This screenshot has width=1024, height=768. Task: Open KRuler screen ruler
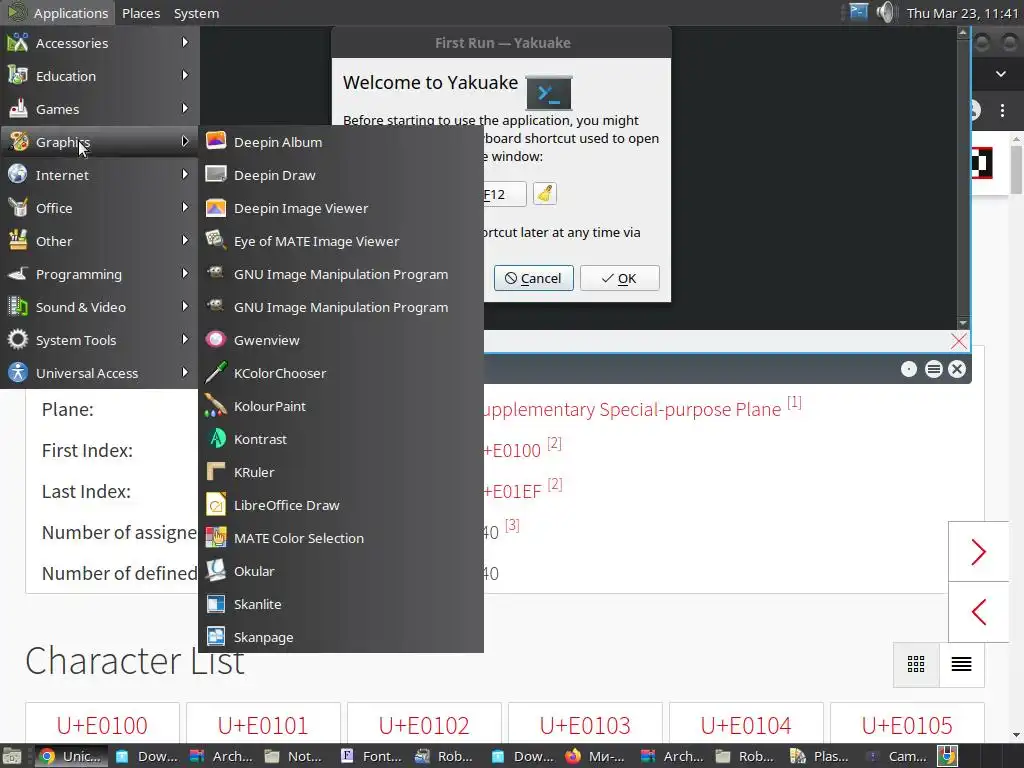point(341,472)
